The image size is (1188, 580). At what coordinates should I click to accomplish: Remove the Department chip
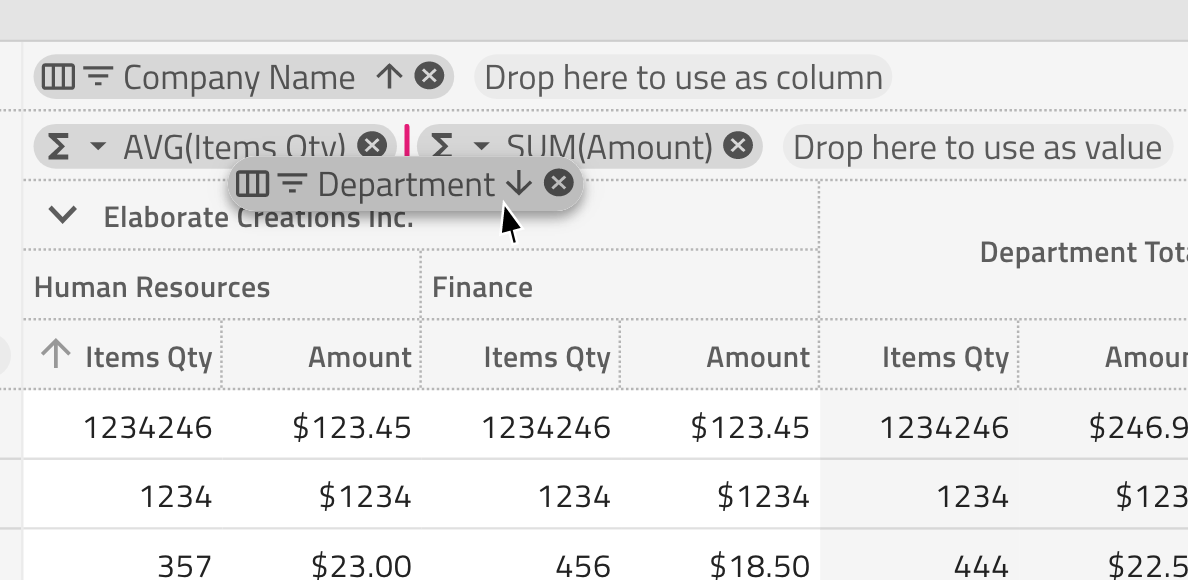(x=558, y=183)
